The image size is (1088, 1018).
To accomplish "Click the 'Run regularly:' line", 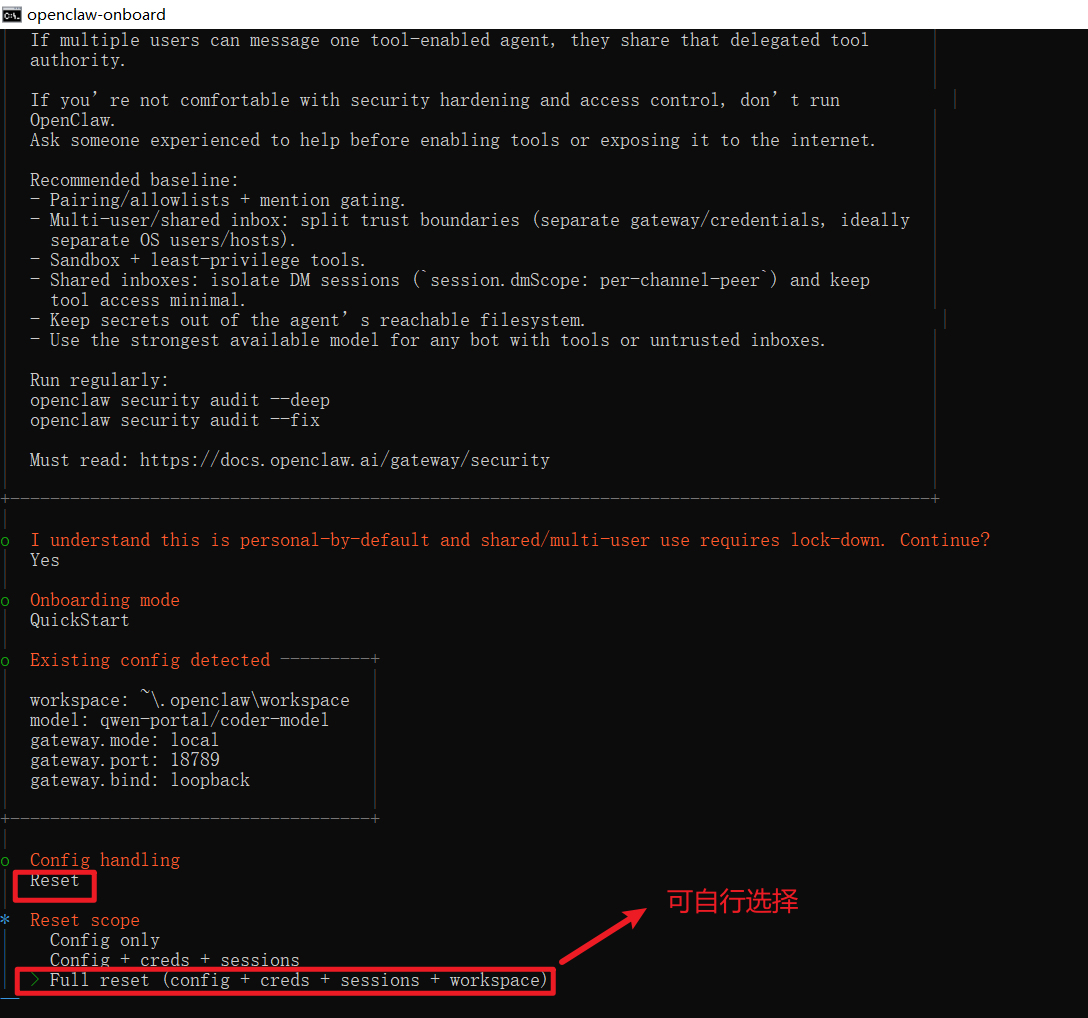I will coord(99,380).
